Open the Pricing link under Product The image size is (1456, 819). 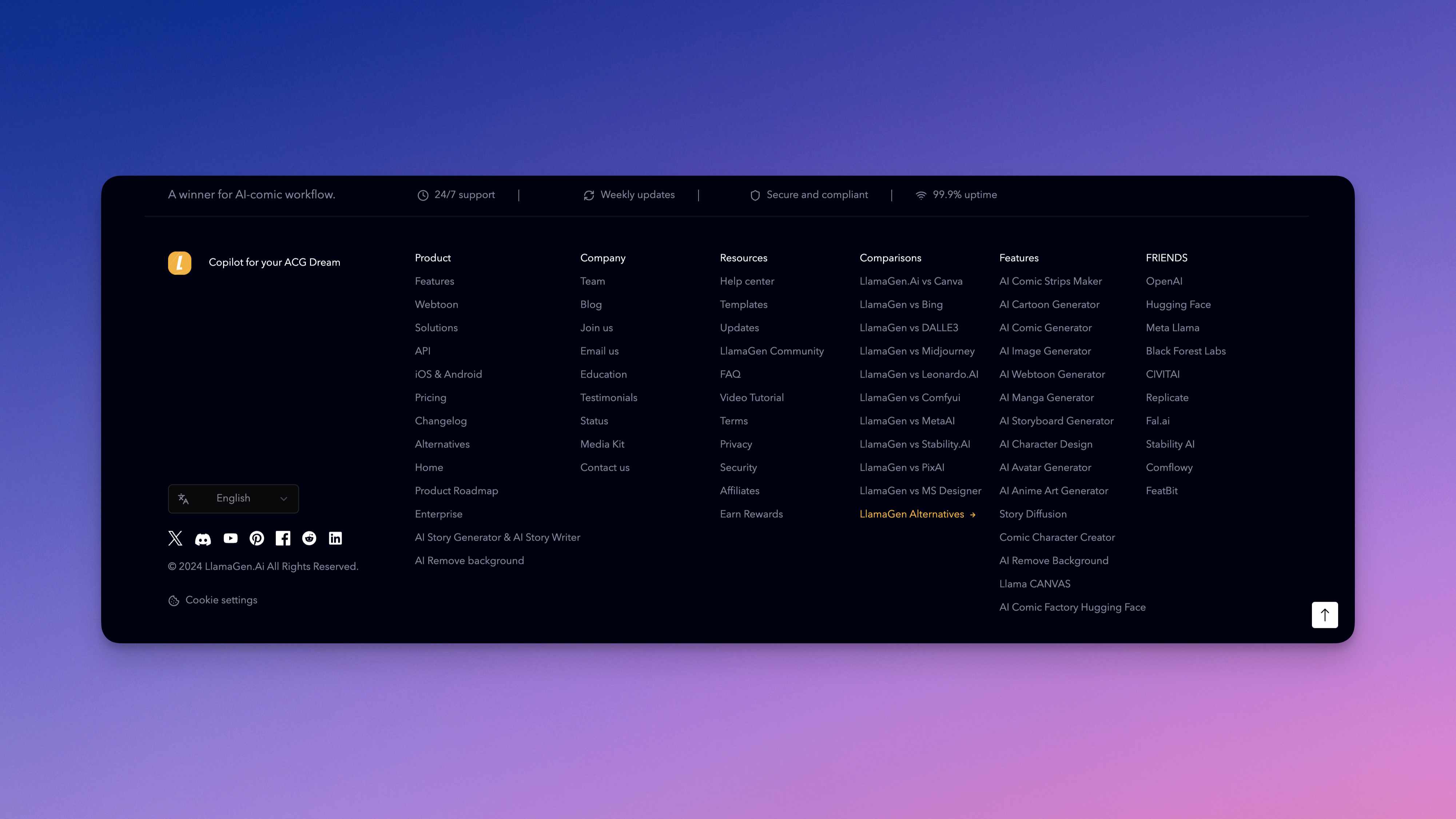(430, 398)
